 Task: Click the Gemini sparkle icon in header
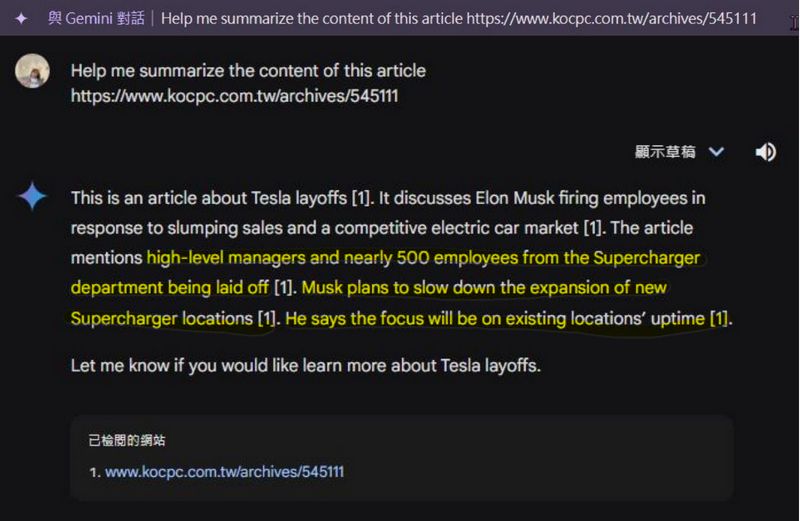(21, 19)
